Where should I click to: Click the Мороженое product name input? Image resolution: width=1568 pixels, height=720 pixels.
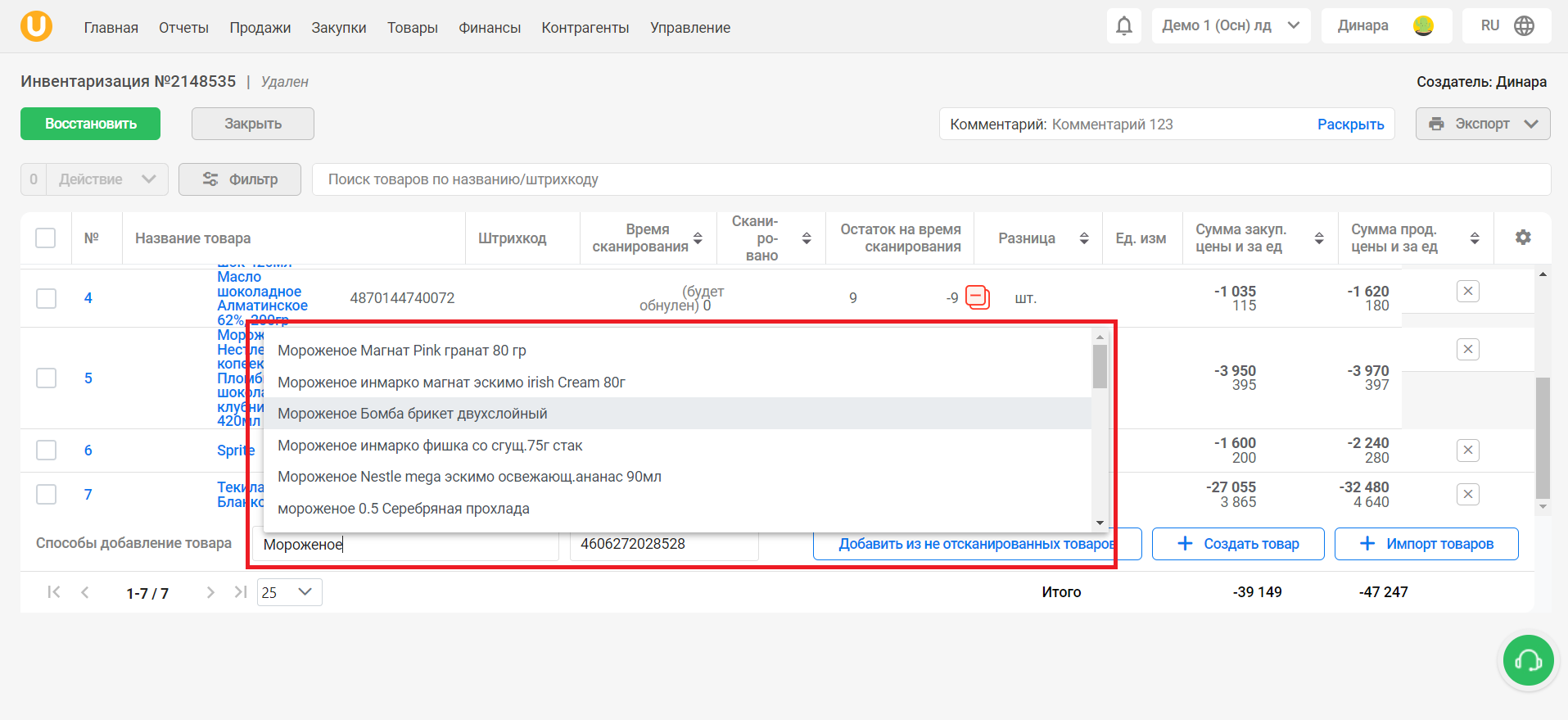(405, 545)
